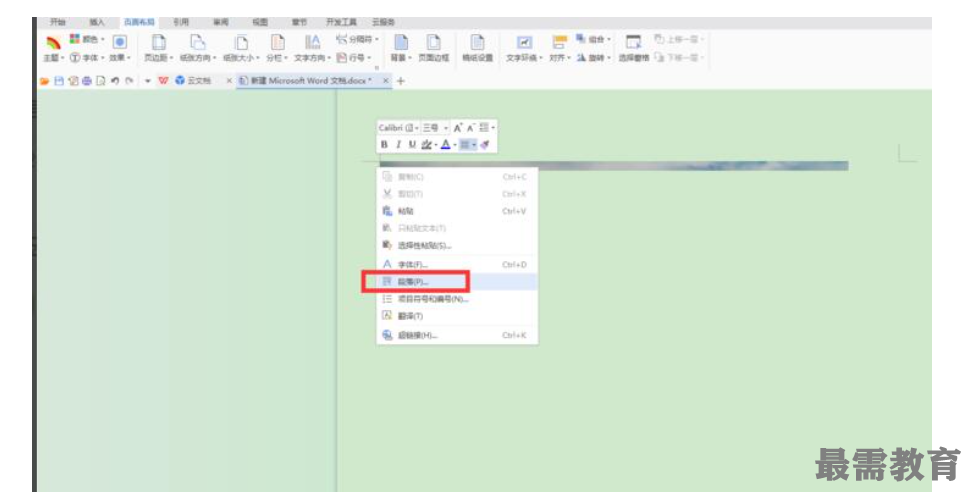Click the 文字环绕 text wrap icon
Viewport: 967px width, 504px height.
coord(524,42)
